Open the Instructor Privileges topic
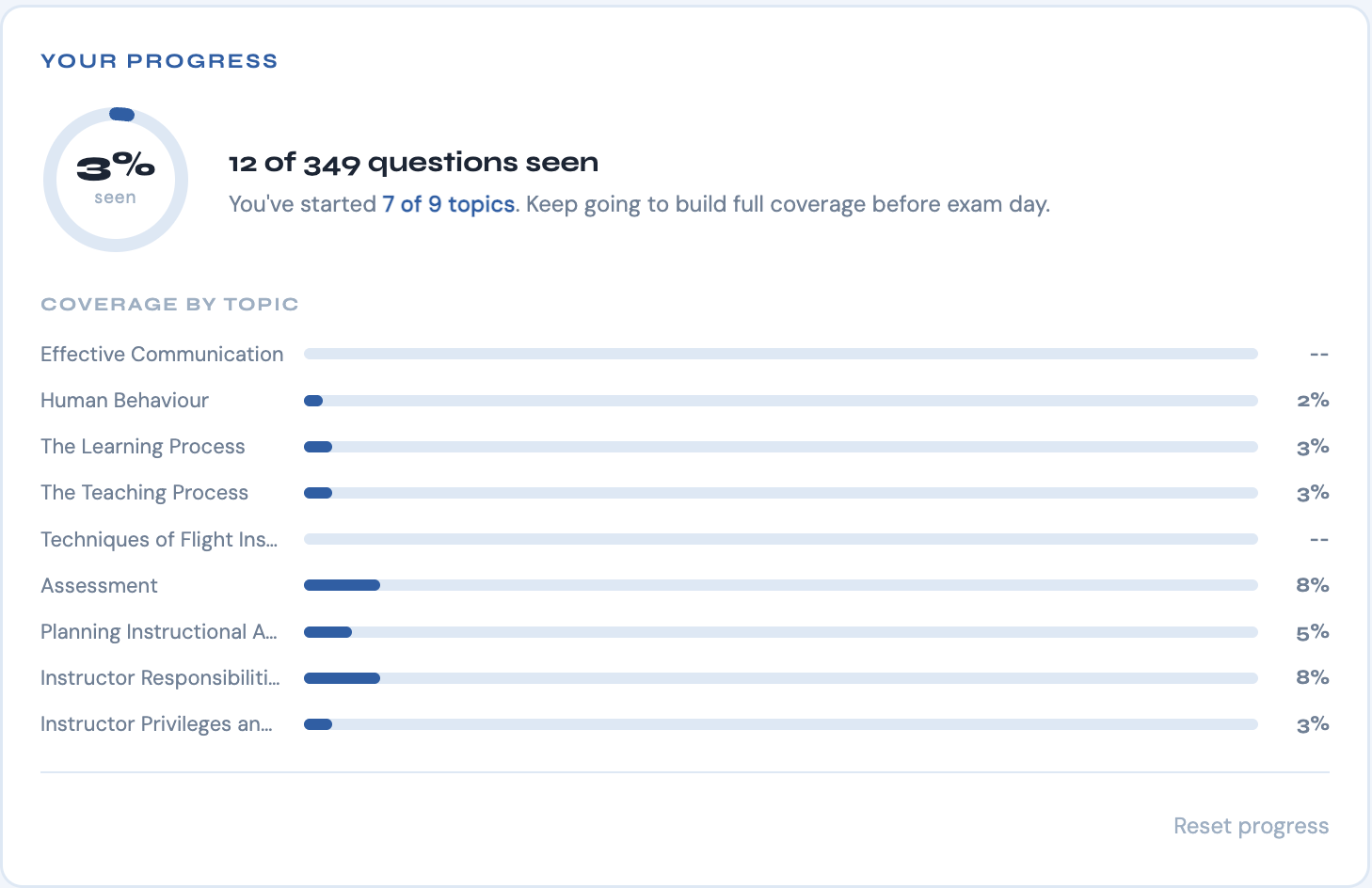This screenshot has height=888, width=1372. tap(156, 723)
